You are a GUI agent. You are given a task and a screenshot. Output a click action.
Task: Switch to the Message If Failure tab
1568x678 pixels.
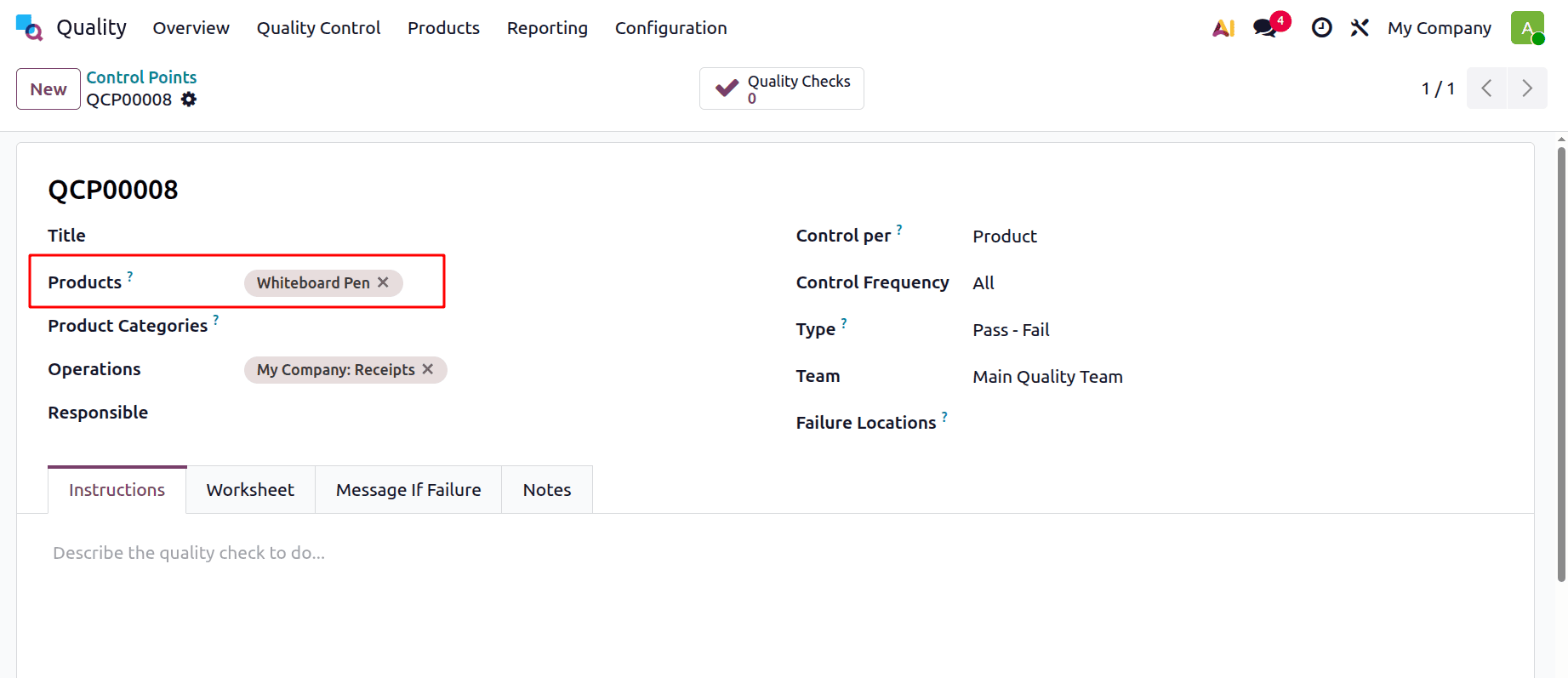pos(408,490)
